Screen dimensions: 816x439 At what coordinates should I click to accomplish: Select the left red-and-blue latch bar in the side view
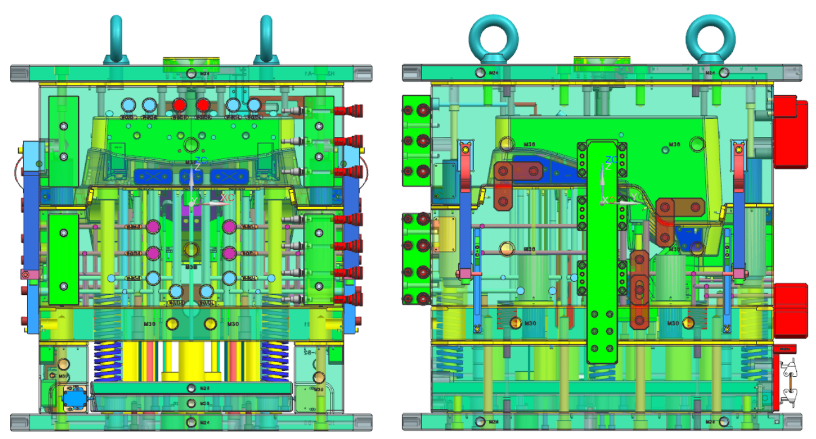(465, 211)
